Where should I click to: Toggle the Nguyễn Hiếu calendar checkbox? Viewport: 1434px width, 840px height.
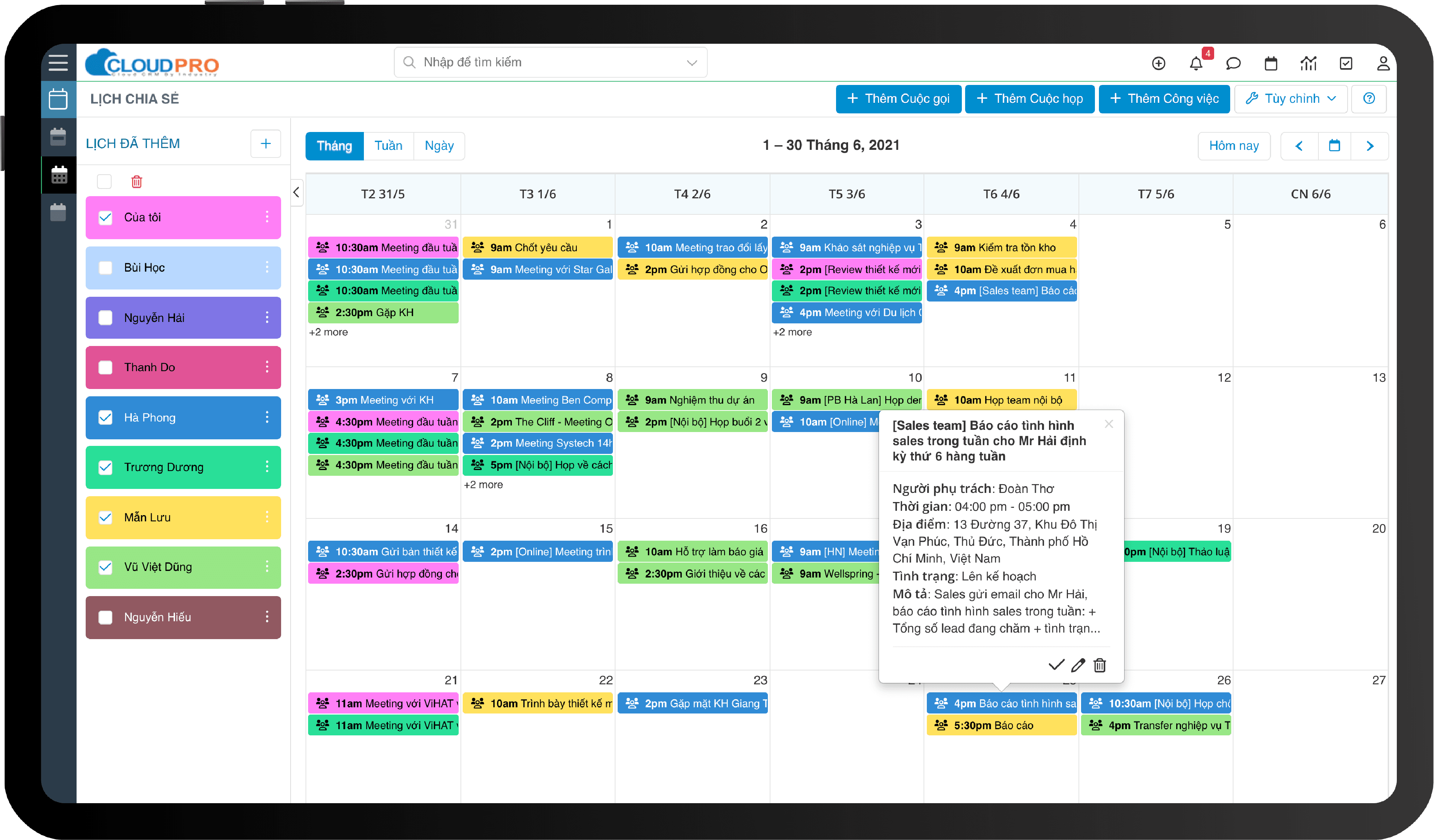tap(106, 617)
